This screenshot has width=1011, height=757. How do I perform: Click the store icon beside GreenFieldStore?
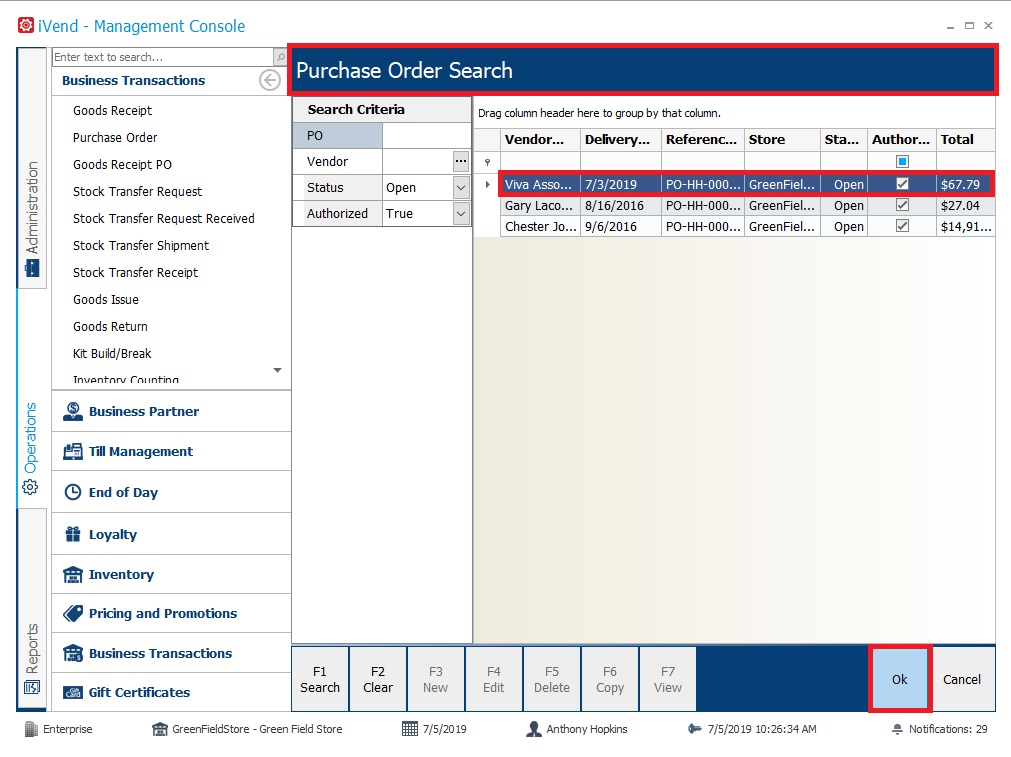tap(160, 729)
